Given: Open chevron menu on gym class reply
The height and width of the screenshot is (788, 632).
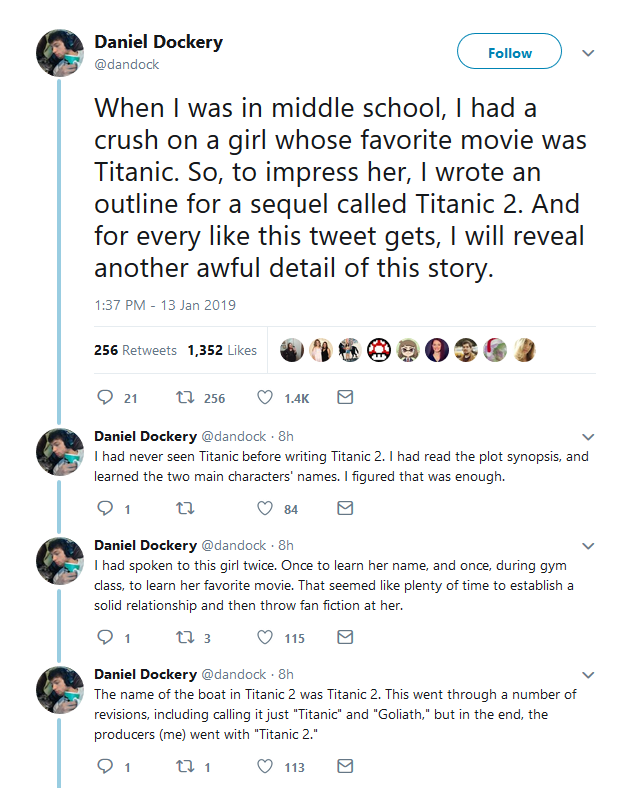Looking at the screenshot, I should (x=588, y=546).
